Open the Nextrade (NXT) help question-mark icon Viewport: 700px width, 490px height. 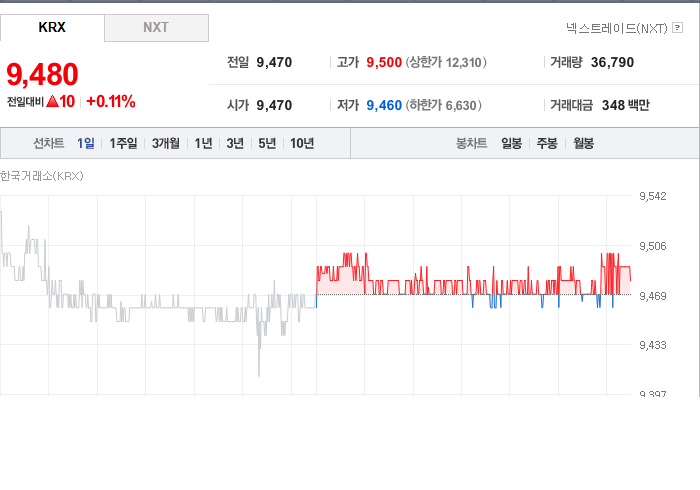(677, 28)
